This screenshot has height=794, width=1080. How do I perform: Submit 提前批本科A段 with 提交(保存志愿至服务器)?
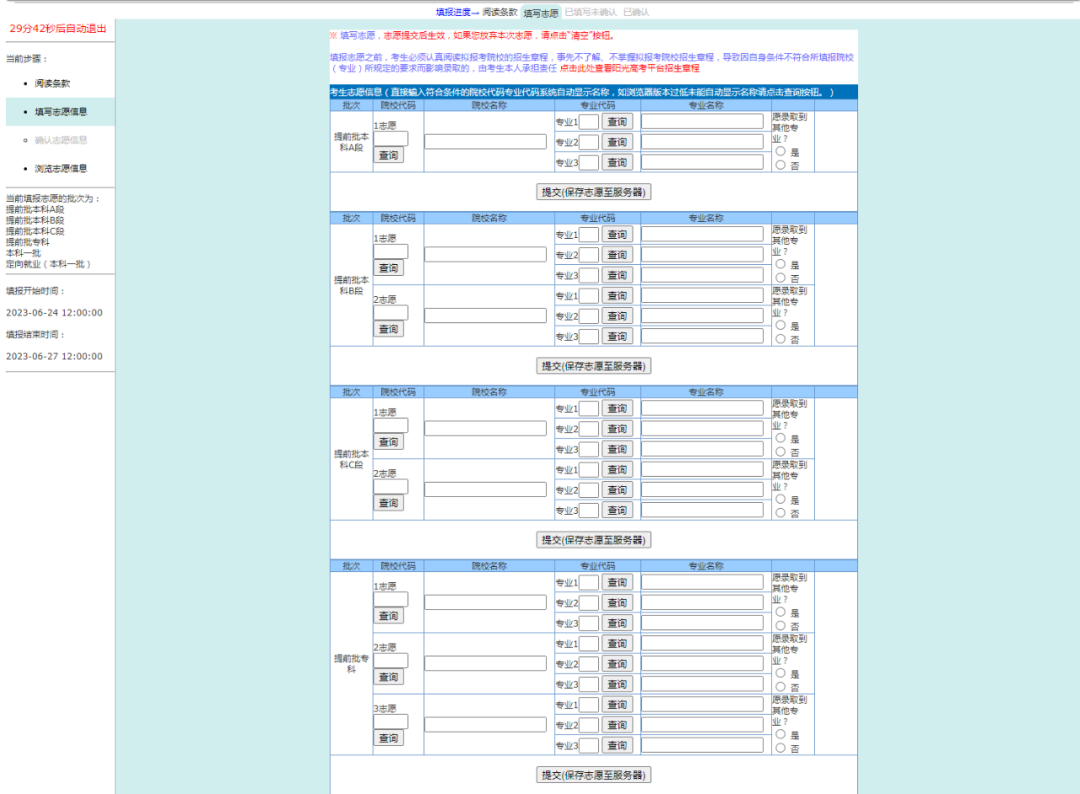click(593, 192)
